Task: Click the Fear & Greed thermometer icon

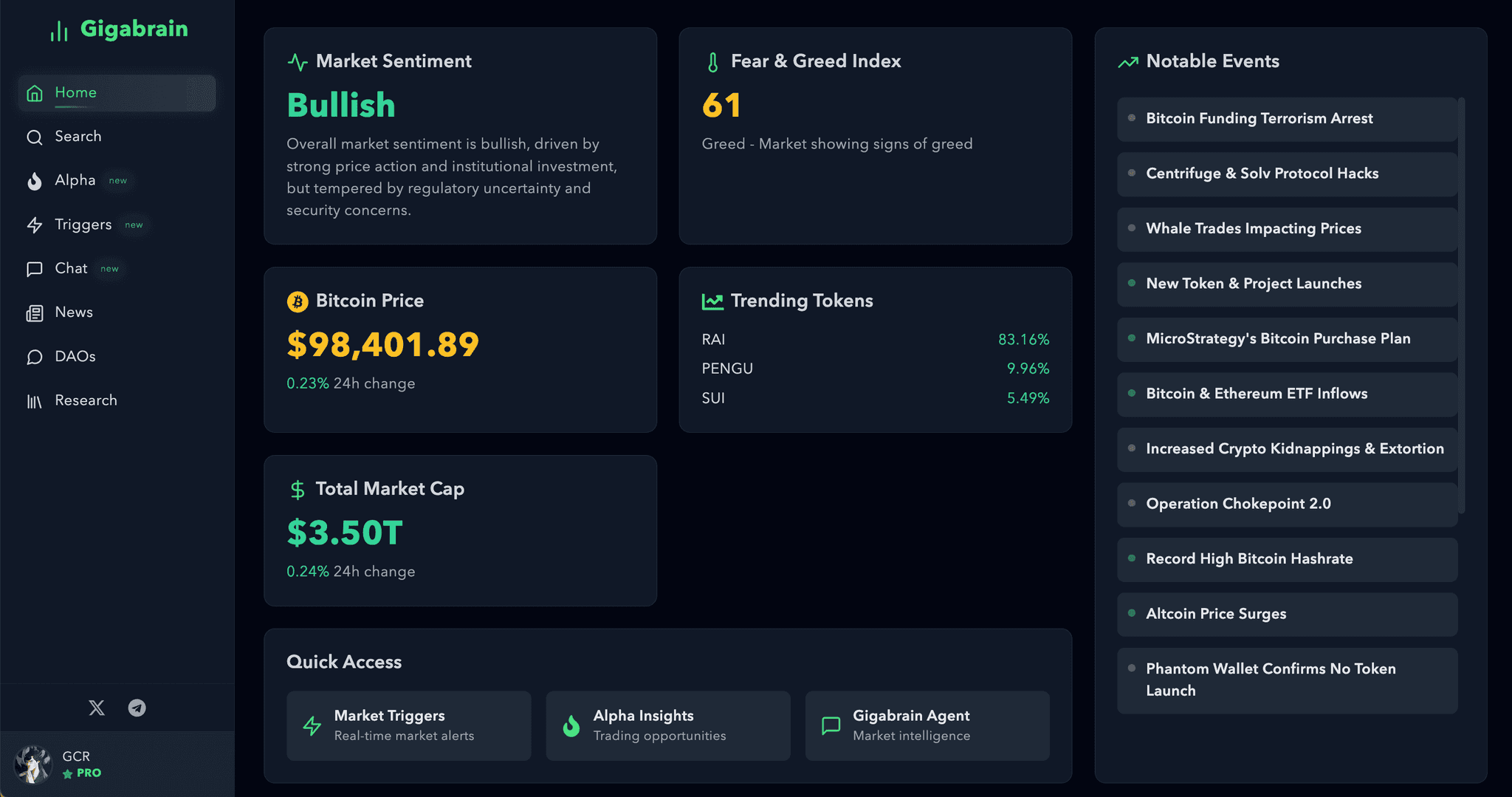Action: pyautogui.click(x=712, y=62)
